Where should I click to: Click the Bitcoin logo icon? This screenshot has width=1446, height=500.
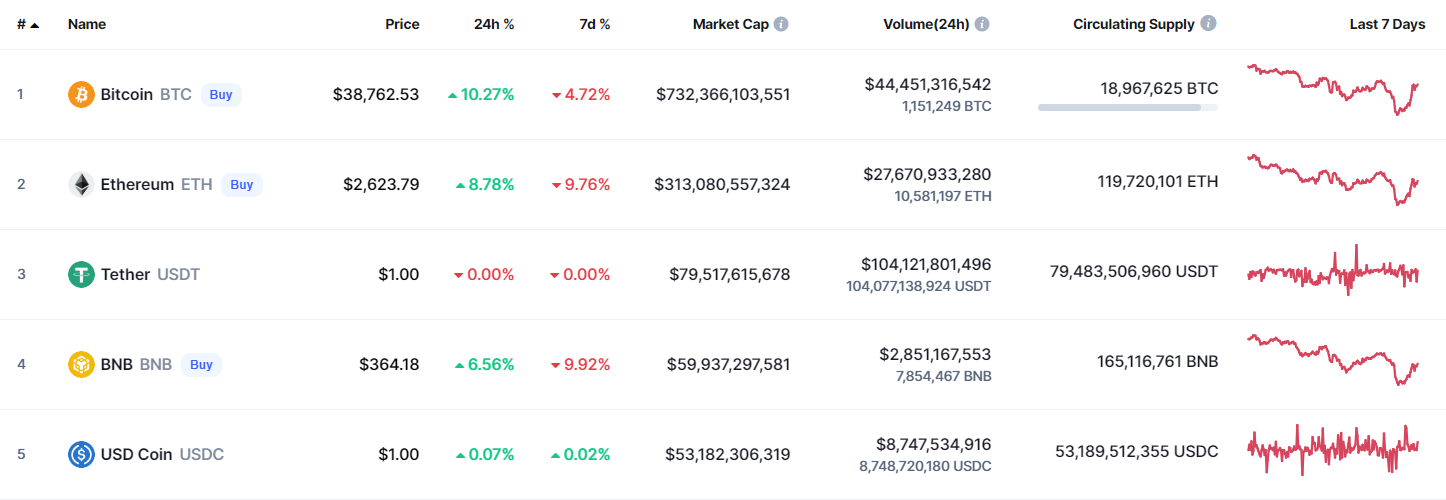click(81, 95)
